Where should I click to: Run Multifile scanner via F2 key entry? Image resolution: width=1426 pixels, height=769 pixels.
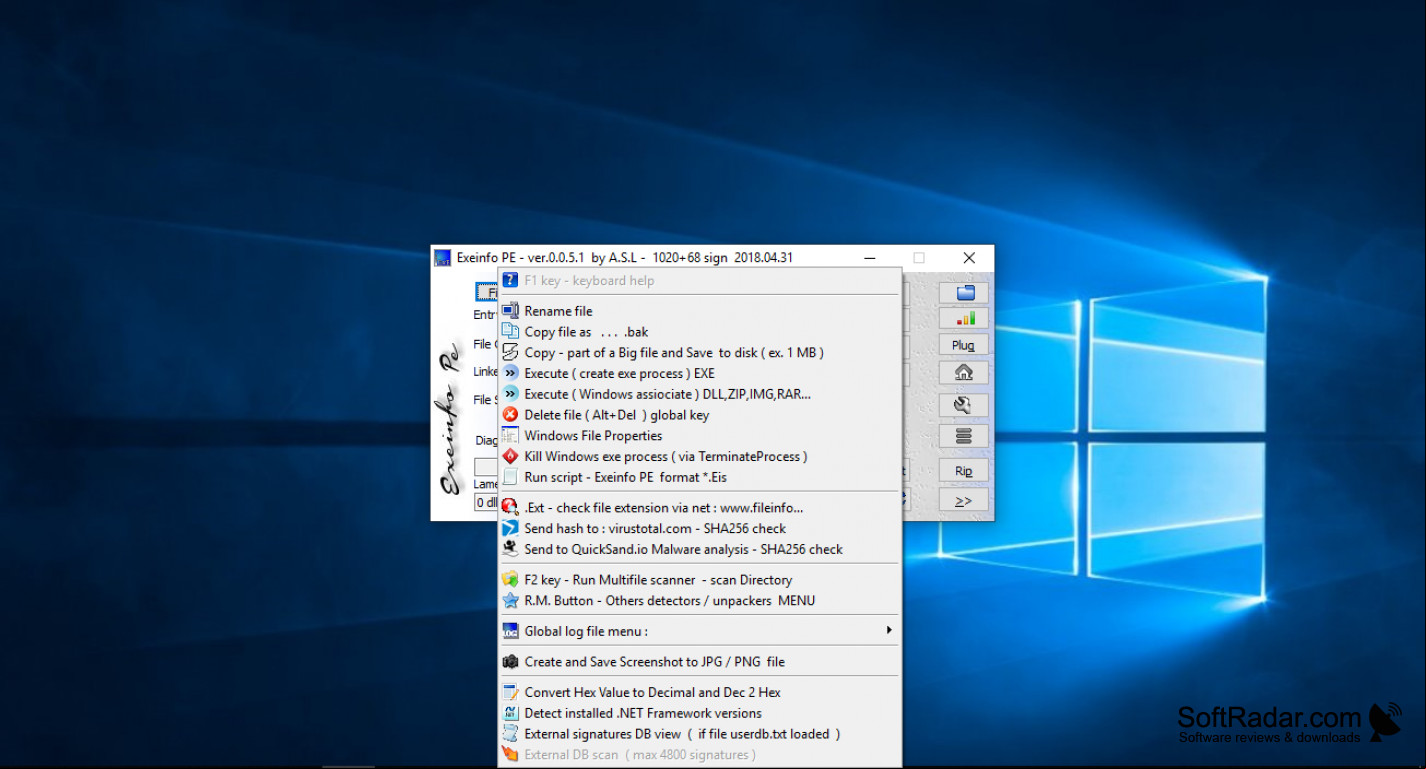click(699, 580)
